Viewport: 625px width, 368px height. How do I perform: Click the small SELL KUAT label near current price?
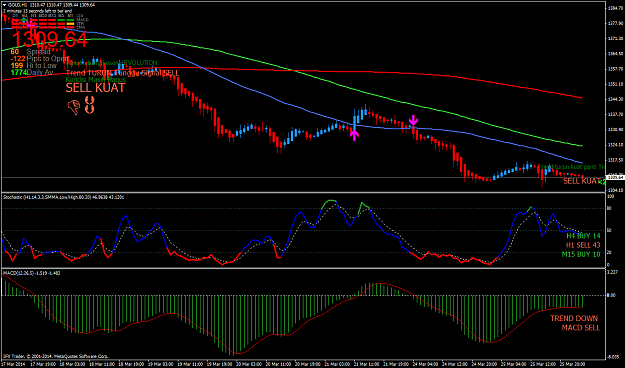pos(581,181)
